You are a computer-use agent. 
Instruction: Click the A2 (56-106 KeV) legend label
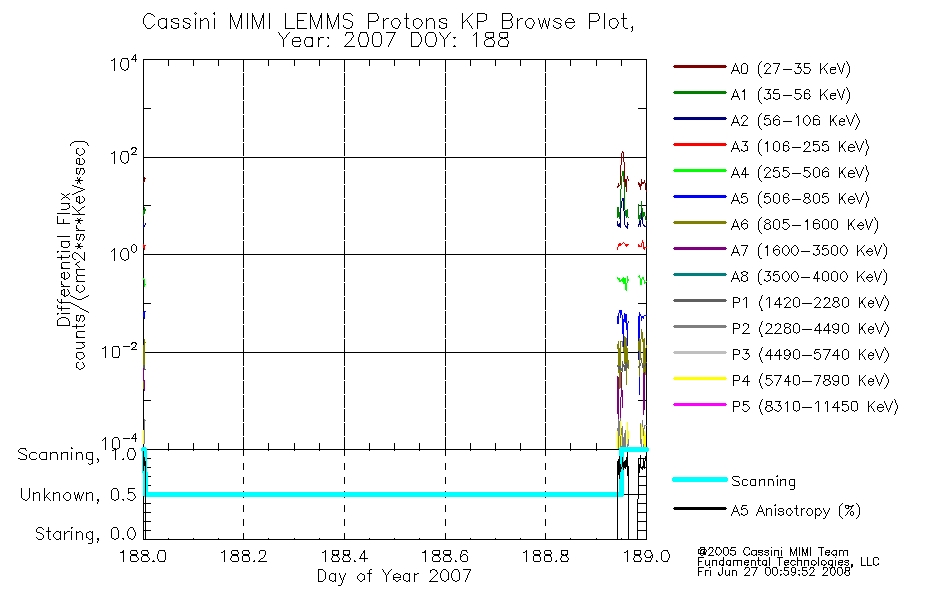tap(795, 121)
